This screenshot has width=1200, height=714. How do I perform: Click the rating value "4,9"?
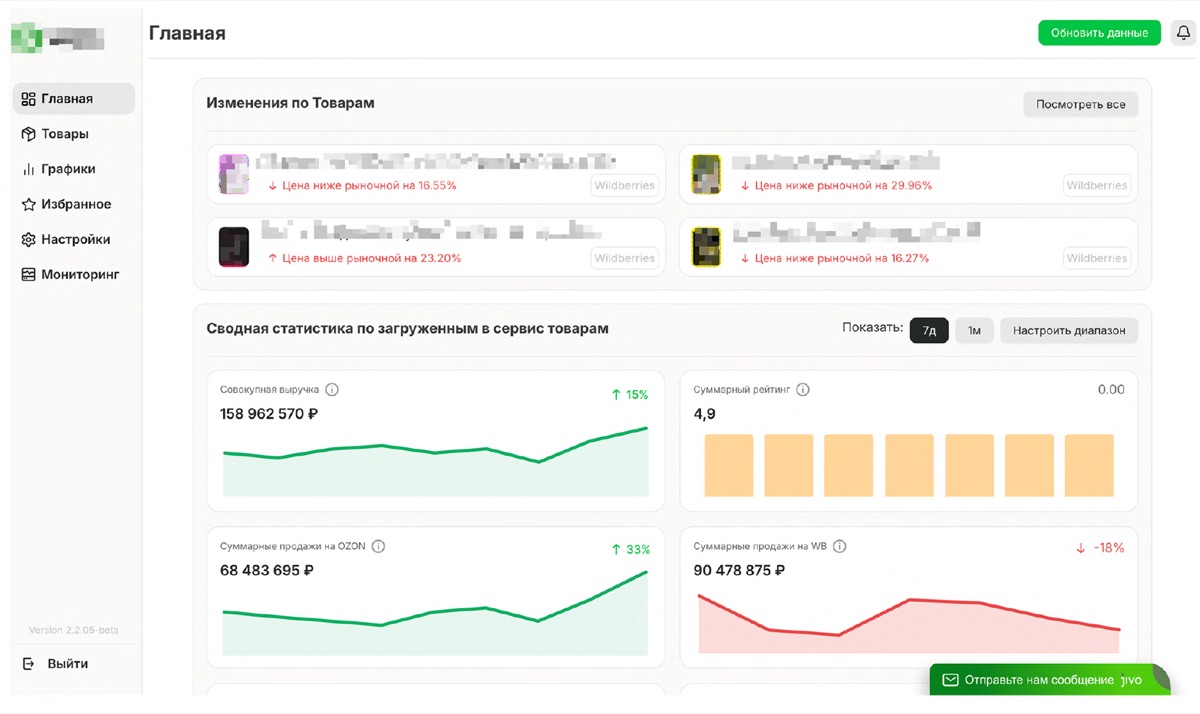[x=704, y=413]
